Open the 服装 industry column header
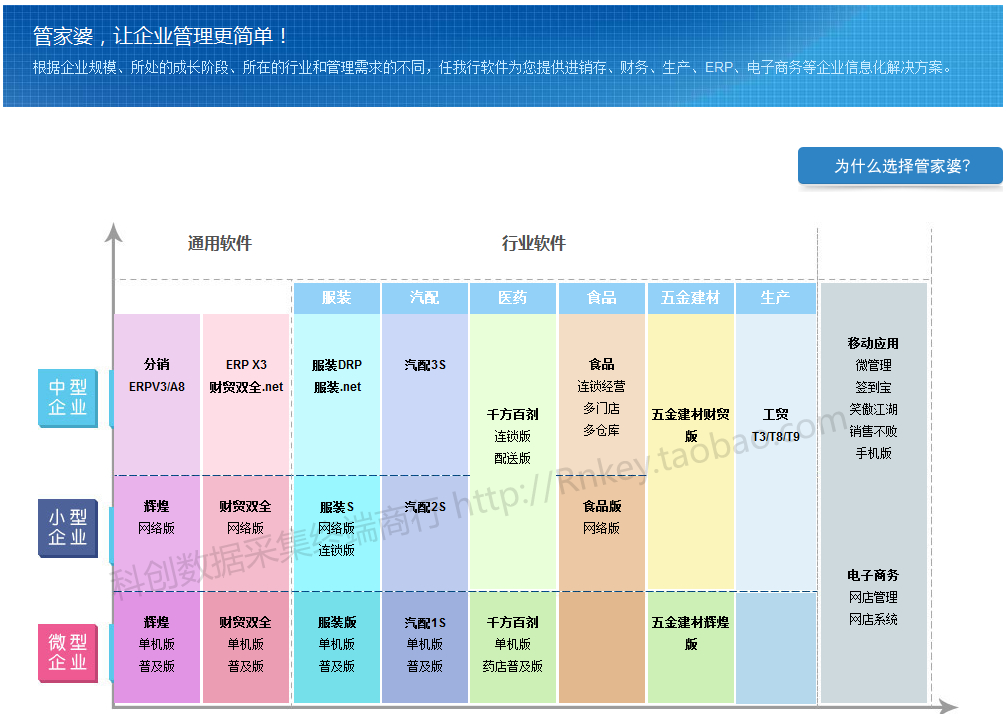The height and width of the screenshot is (727, 1007). [336, 298]
